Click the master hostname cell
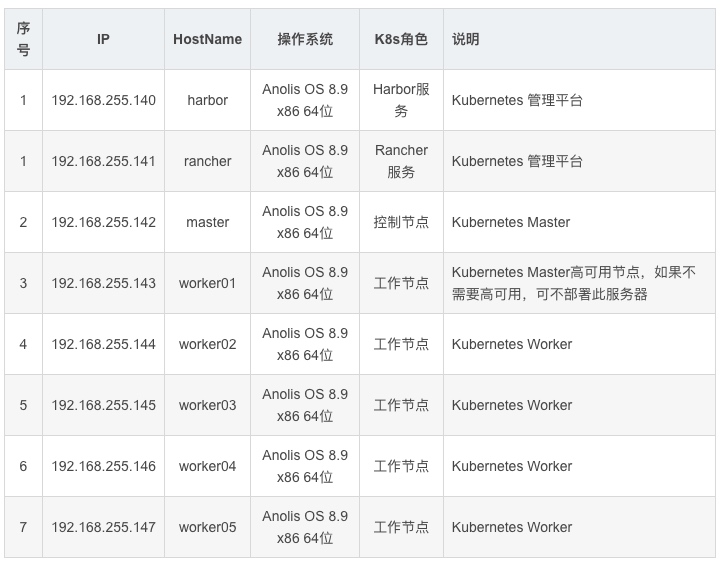724x569 pixels. pos(207,222)
